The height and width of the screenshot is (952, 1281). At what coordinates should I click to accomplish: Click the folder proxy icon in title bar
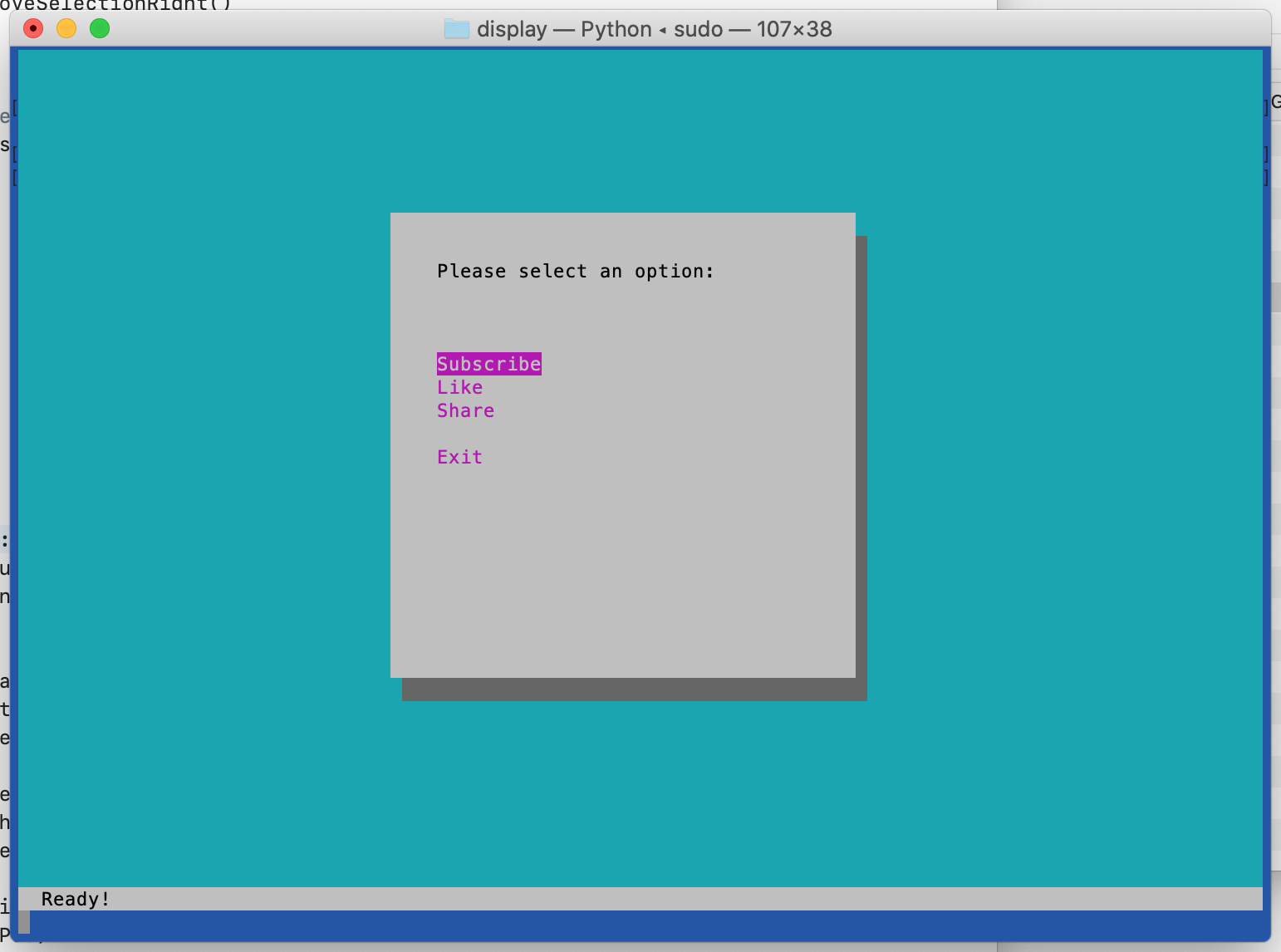click(456, 29)
